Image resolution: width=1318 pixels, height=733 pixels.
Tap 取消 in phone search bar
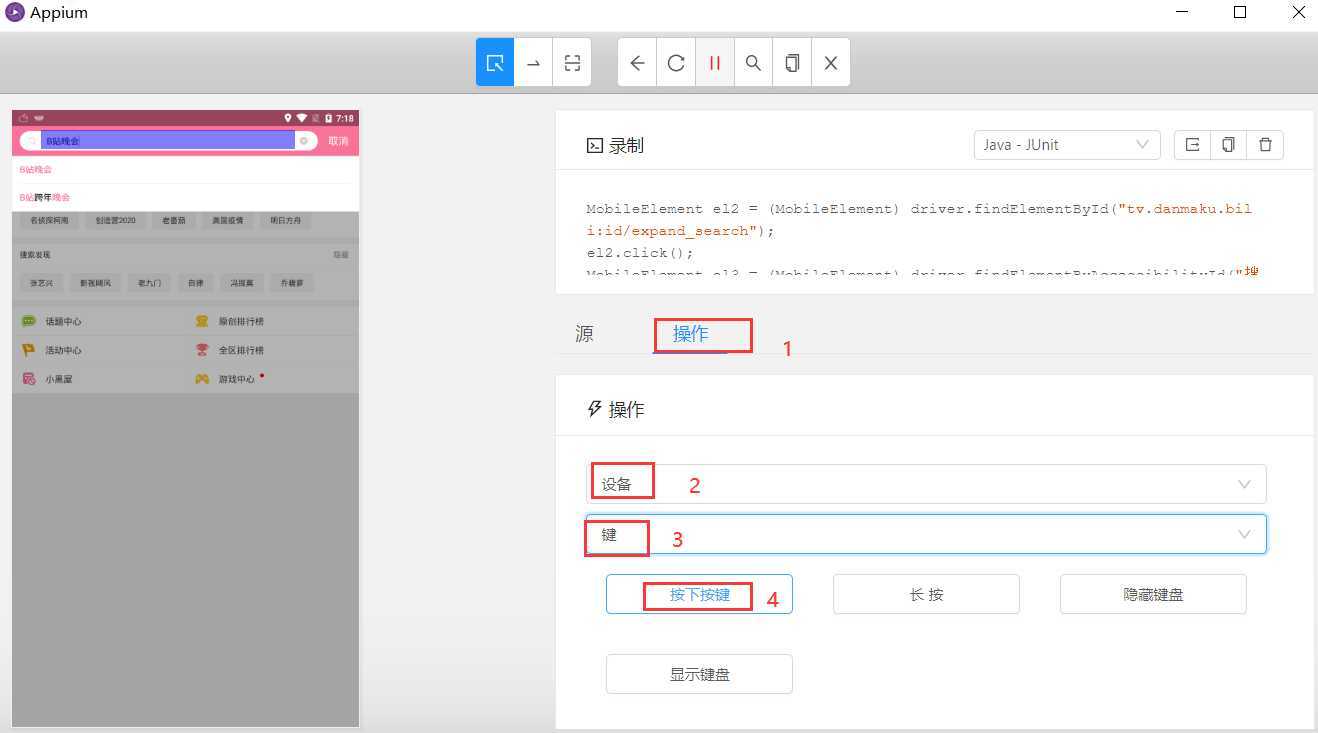tap(338, 141)
